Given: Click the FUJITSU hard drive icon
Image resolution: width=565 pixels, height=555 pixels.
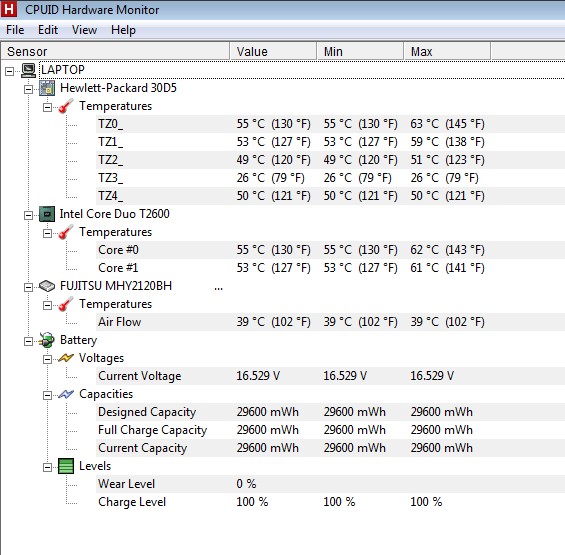Looking at the screenshot, I should tap(47, 286).
